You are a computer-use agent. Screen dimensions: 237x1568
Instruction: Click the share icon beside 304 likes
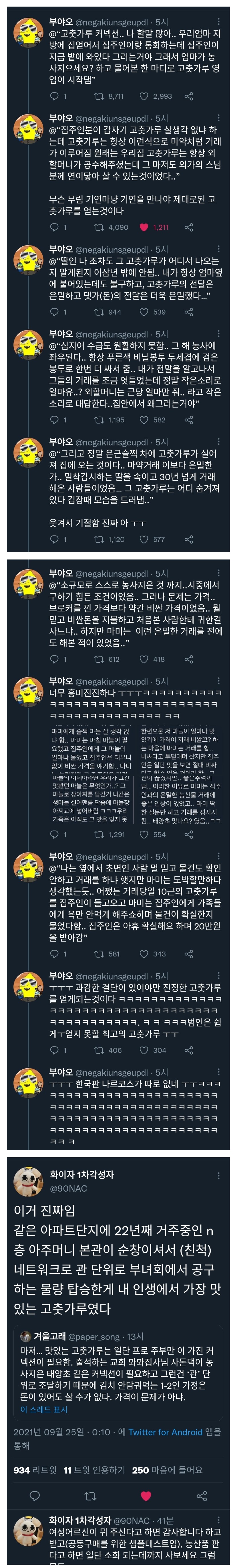point(189,1049)
